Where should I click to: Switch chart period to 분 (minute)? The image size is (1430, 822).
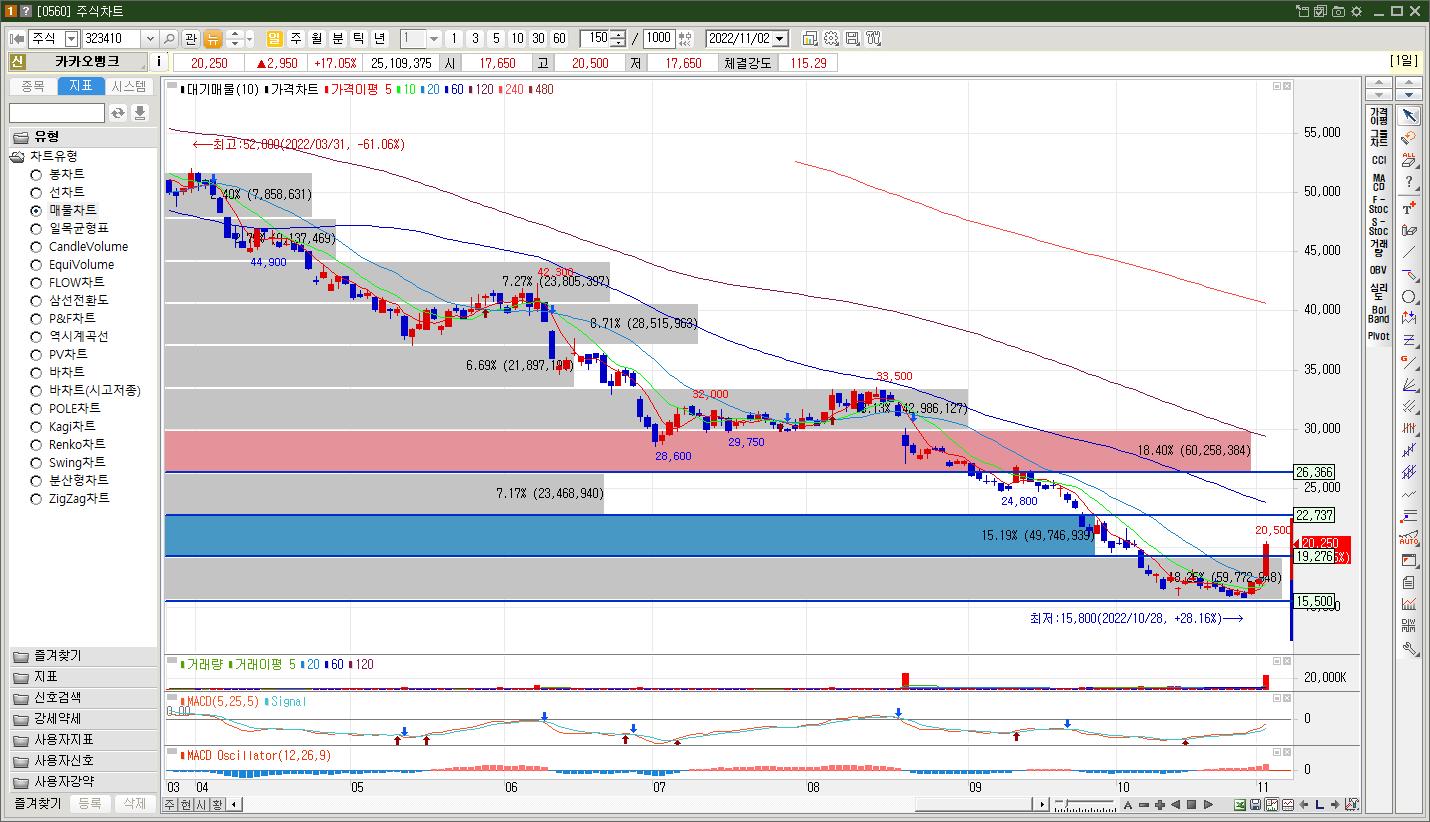click(338, 38)
